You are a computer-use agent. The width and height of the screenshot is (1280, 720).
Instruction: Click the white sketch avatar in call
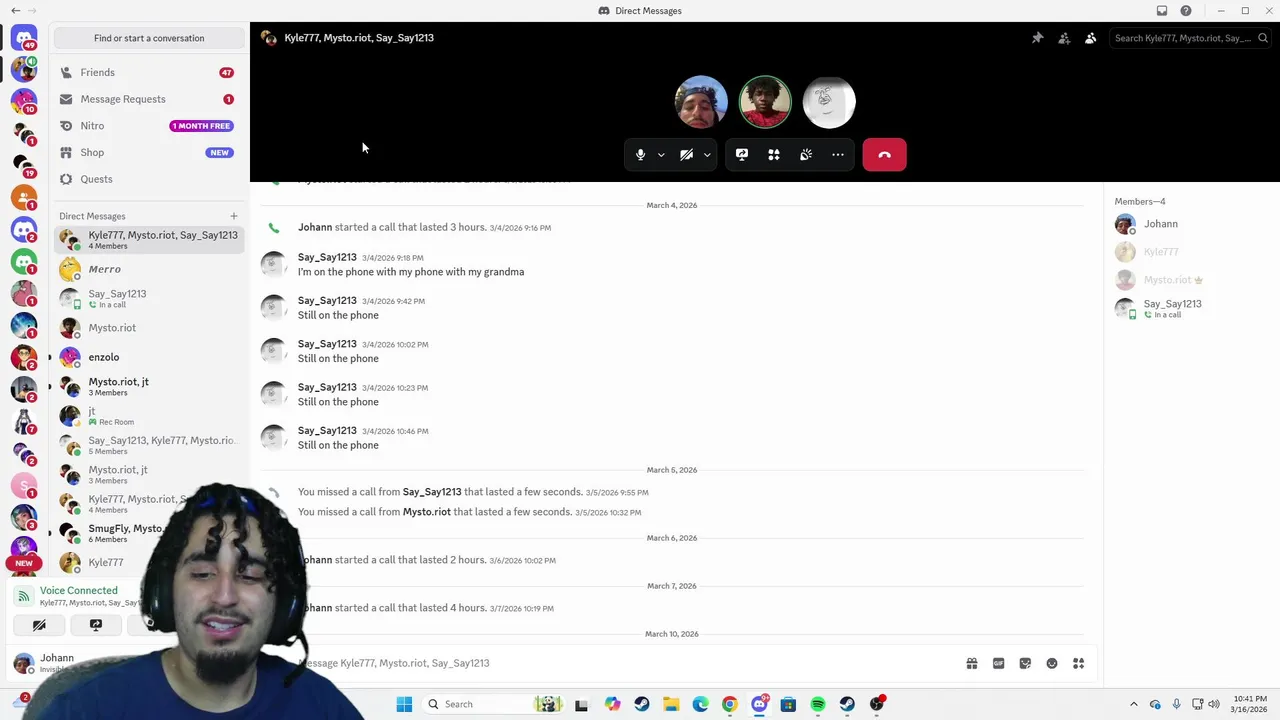(x=829, y=102)
